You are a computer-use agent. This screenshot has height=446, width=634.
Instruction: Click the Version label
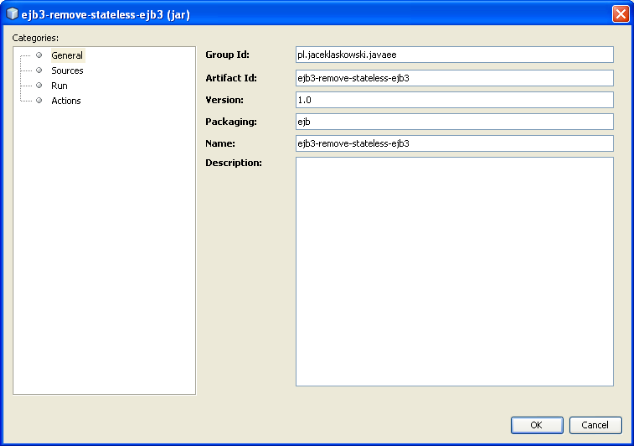point(224,100)
